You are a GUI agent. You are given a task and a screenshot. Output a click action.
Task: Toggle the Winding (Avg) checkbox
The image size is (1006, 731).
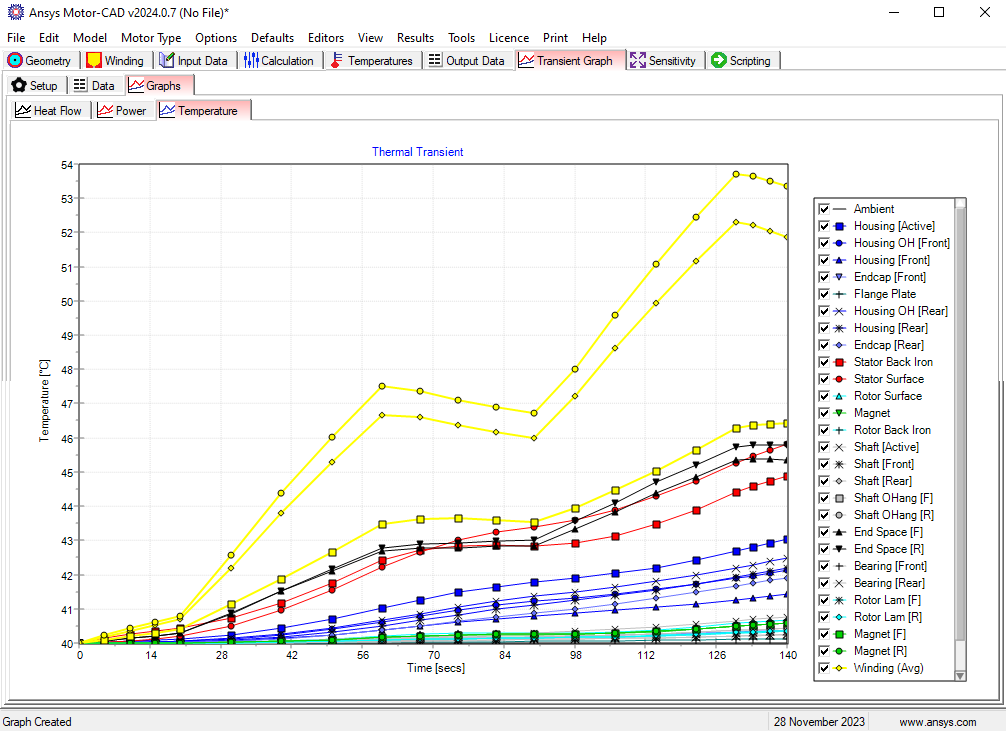tap(824, 668)
